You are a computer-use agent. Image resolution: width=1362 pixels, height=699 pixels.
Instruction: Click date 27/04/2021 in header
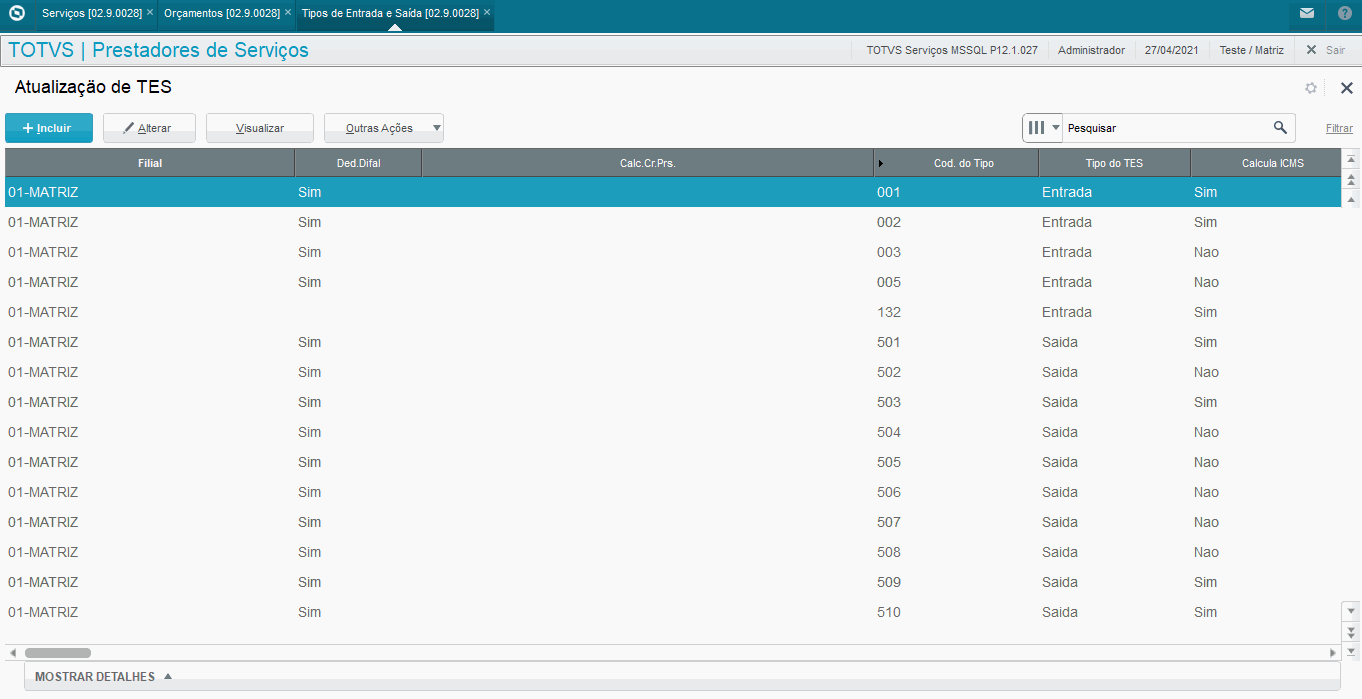point(1171,50)
